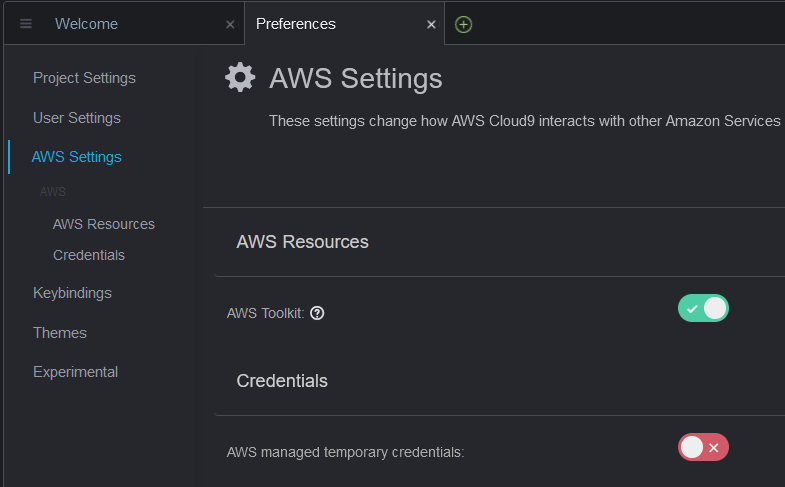Open Keybindings preferences

tap(72, 293)
